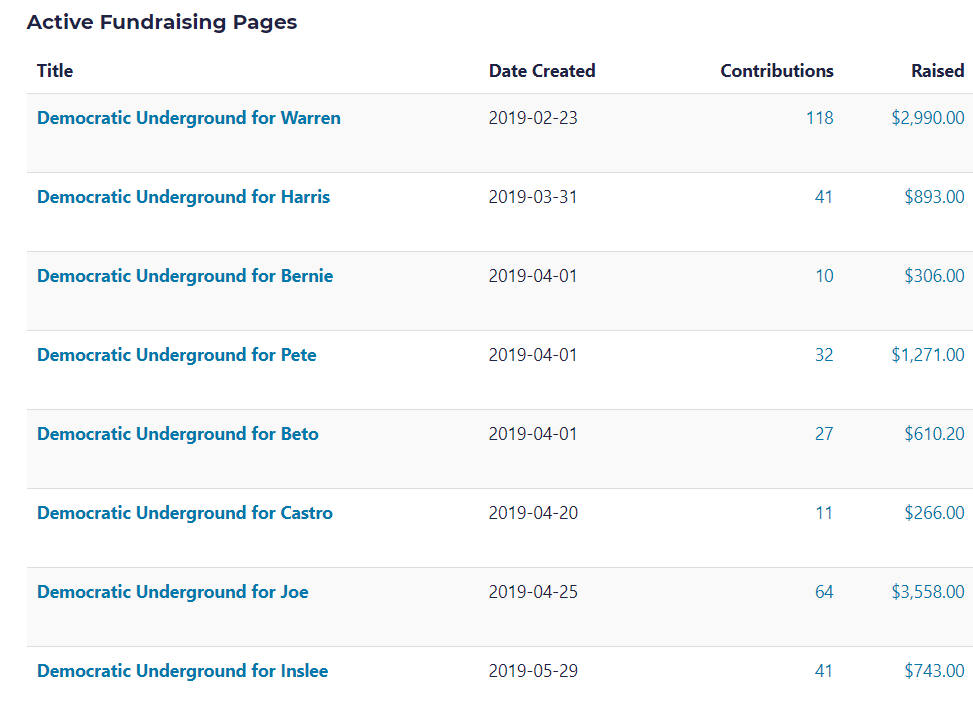The image size is (973, 708).
Task: Open Democratic Underground for Inslee page
Action: 182,671
